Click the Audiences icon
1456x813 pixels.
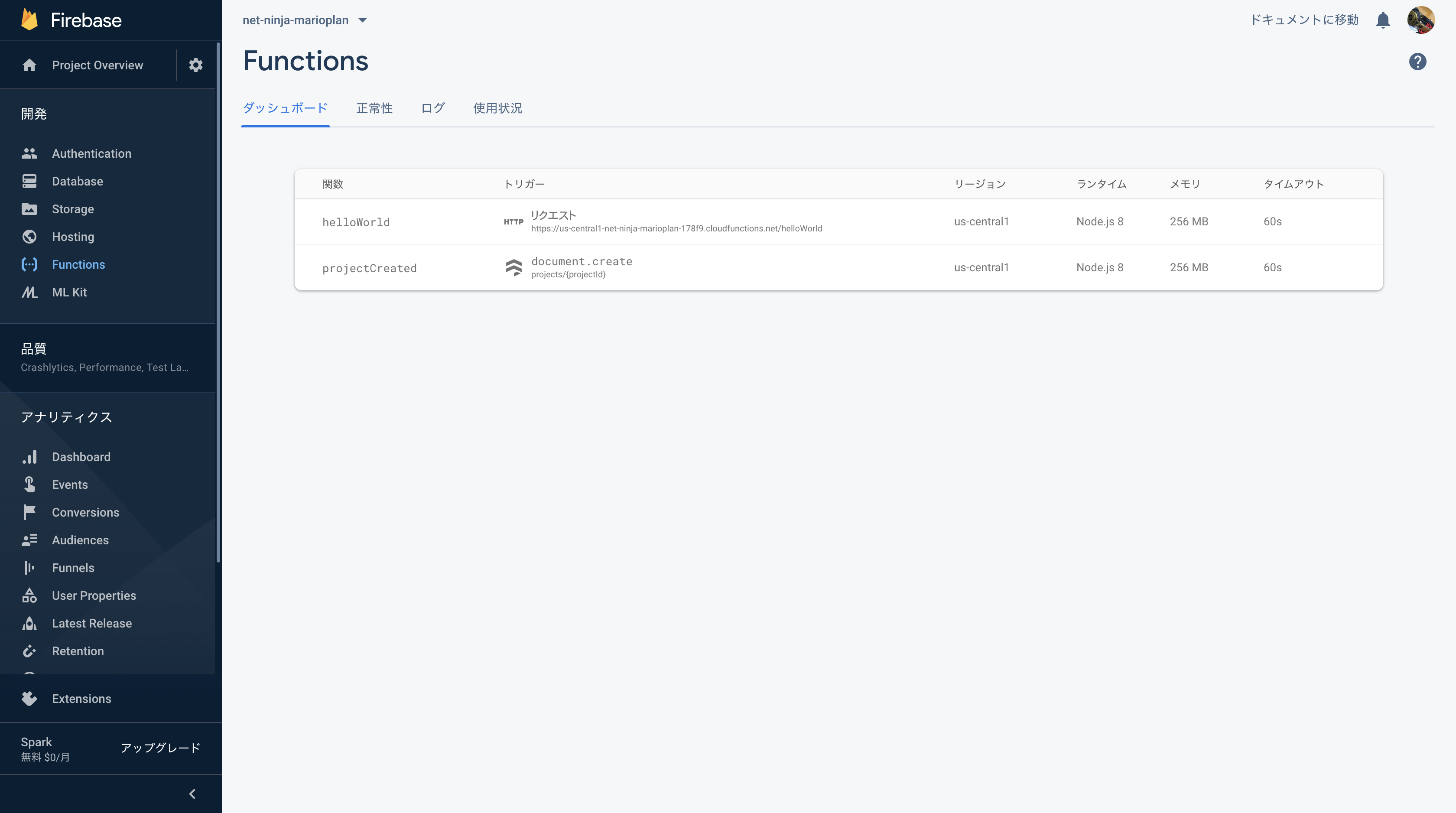(29, 540)
